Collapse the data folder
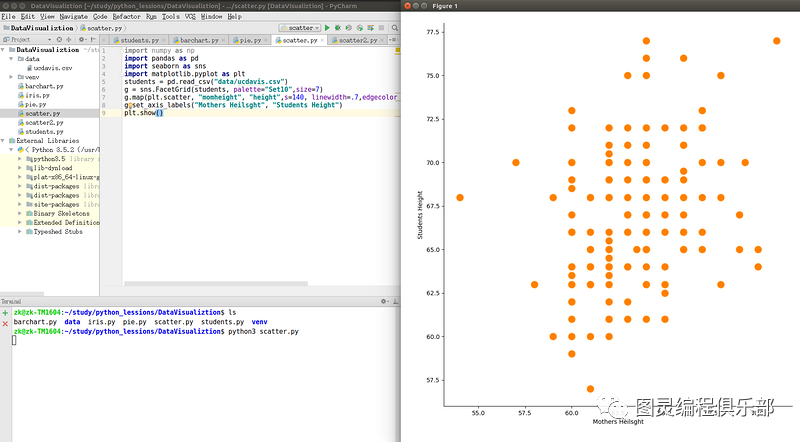Screen dimensions: 800x442 [11, 59]
